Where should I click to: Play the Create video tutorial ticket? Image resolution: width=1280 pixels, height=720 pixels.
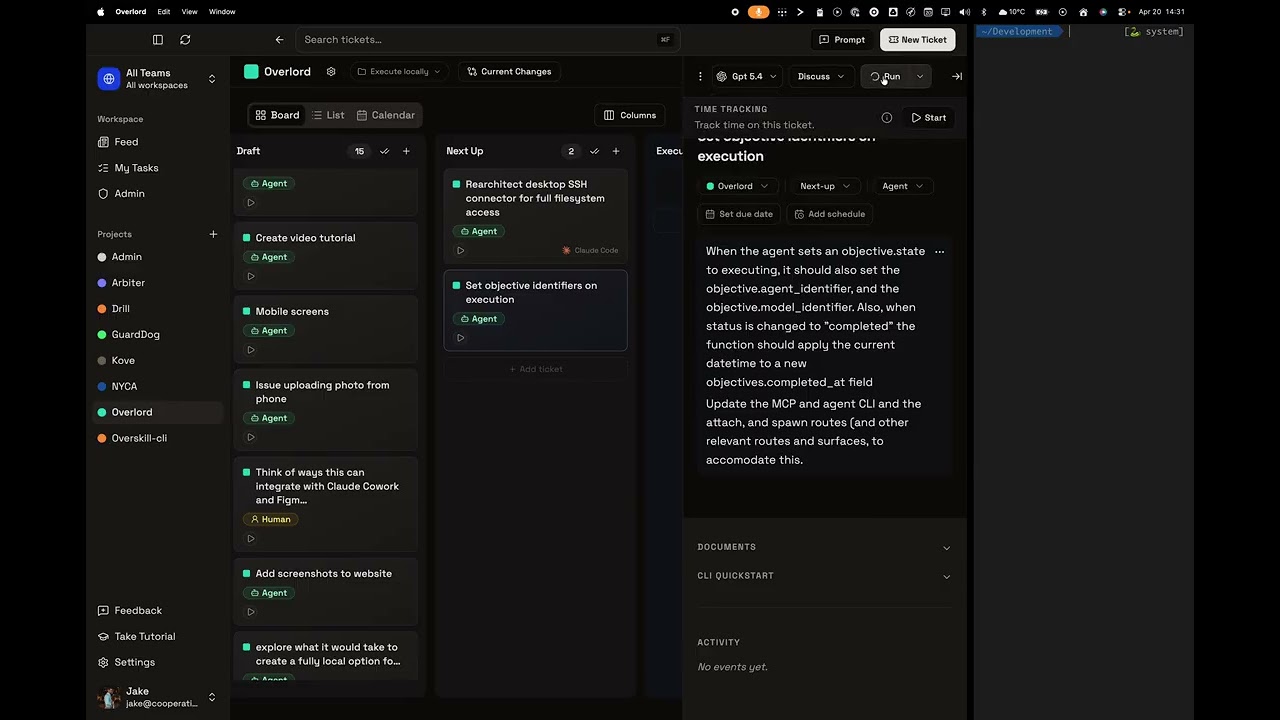pyautogui.click(x=251, y=276)
